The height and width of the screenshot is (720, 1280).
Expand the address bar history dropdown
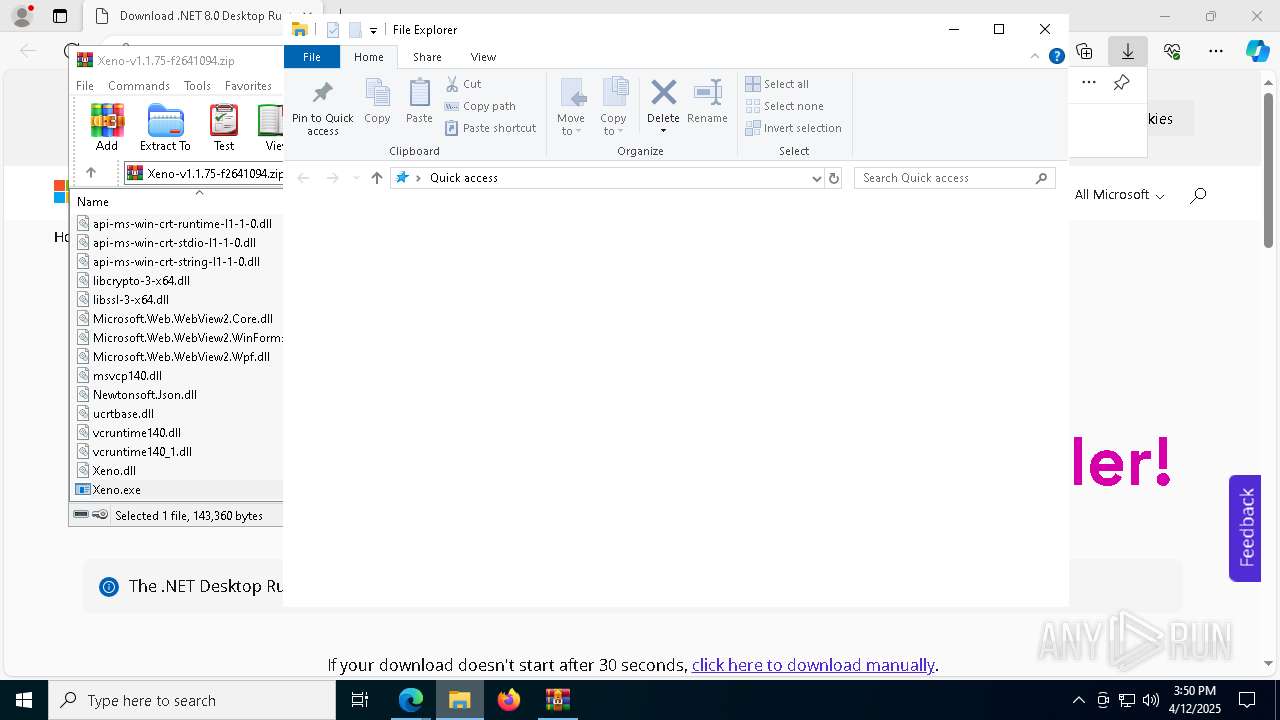pos(816,178)
